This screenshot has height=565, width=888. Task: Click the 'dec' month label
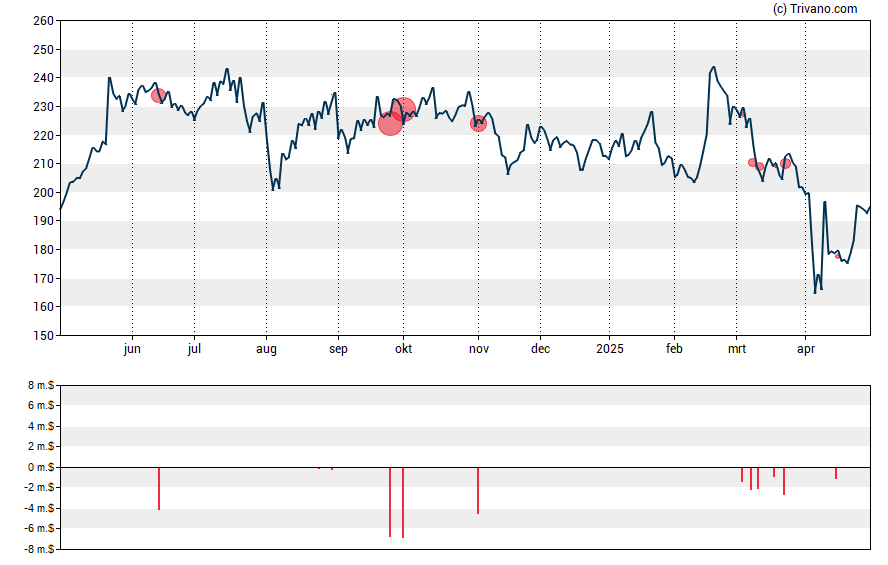[540, 349]
